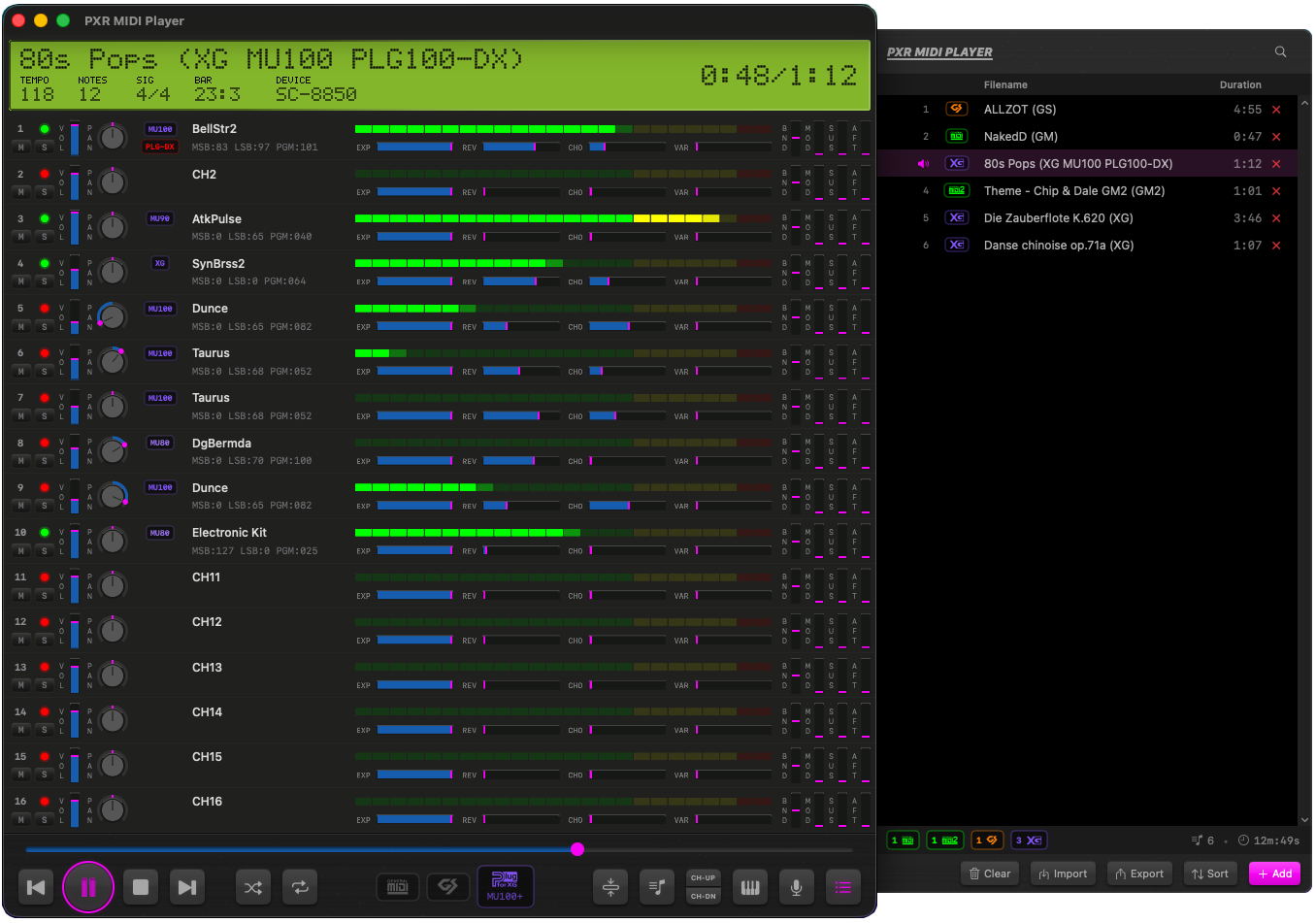Skip to the next track
Screen dimensions: 1316x923
tap(186, 887)
